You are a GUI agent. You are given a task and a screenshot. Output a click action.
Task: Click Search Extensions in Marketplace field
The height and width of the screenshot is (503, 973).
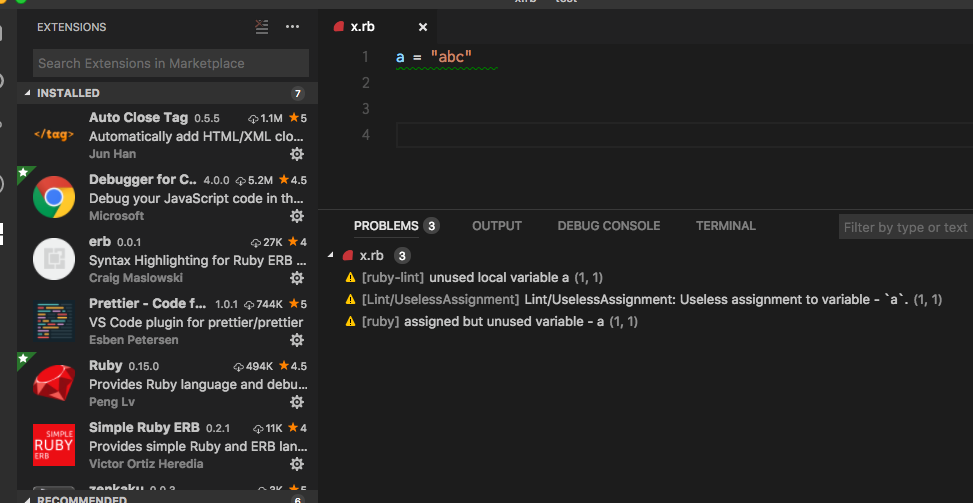(x=171, y=63)
